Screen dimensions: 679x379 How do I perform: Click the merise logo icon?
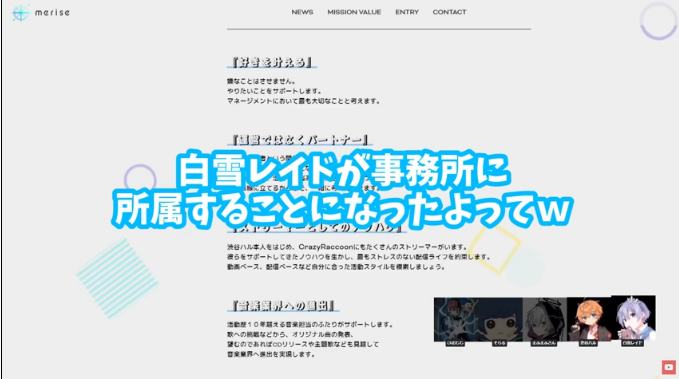[x=20, y=13]
